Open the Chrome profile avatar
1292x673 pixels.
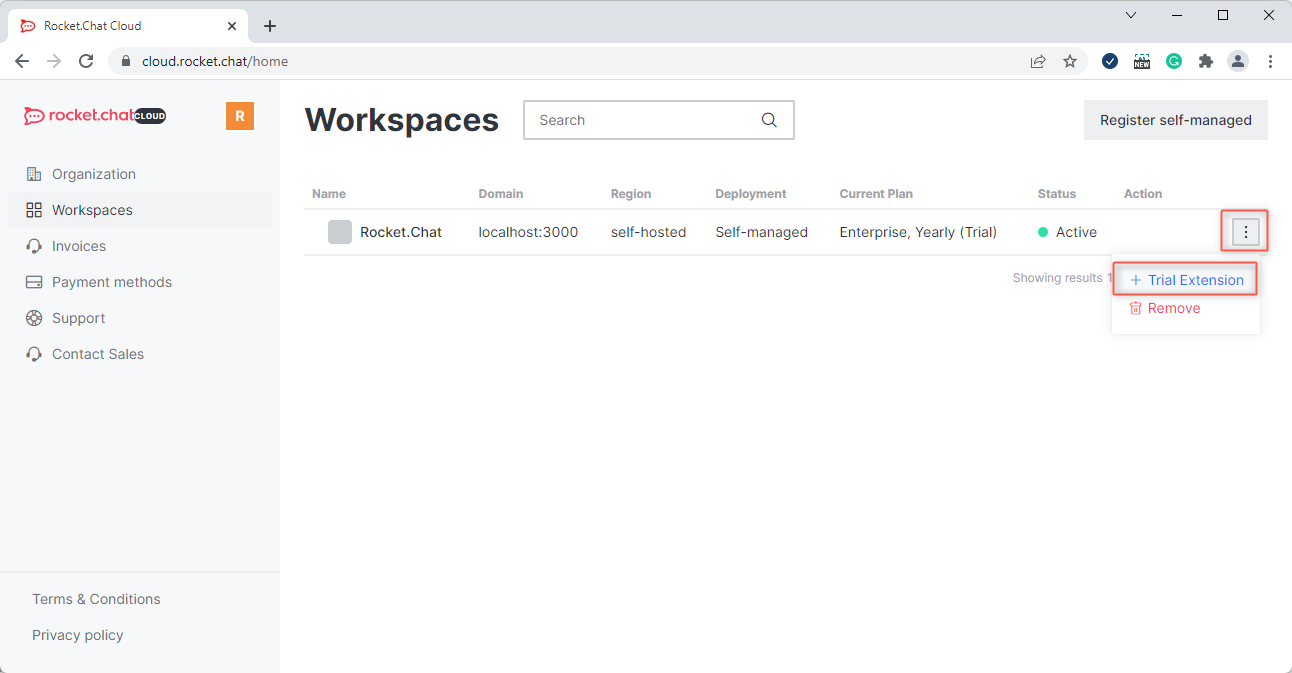(1238, 61)
